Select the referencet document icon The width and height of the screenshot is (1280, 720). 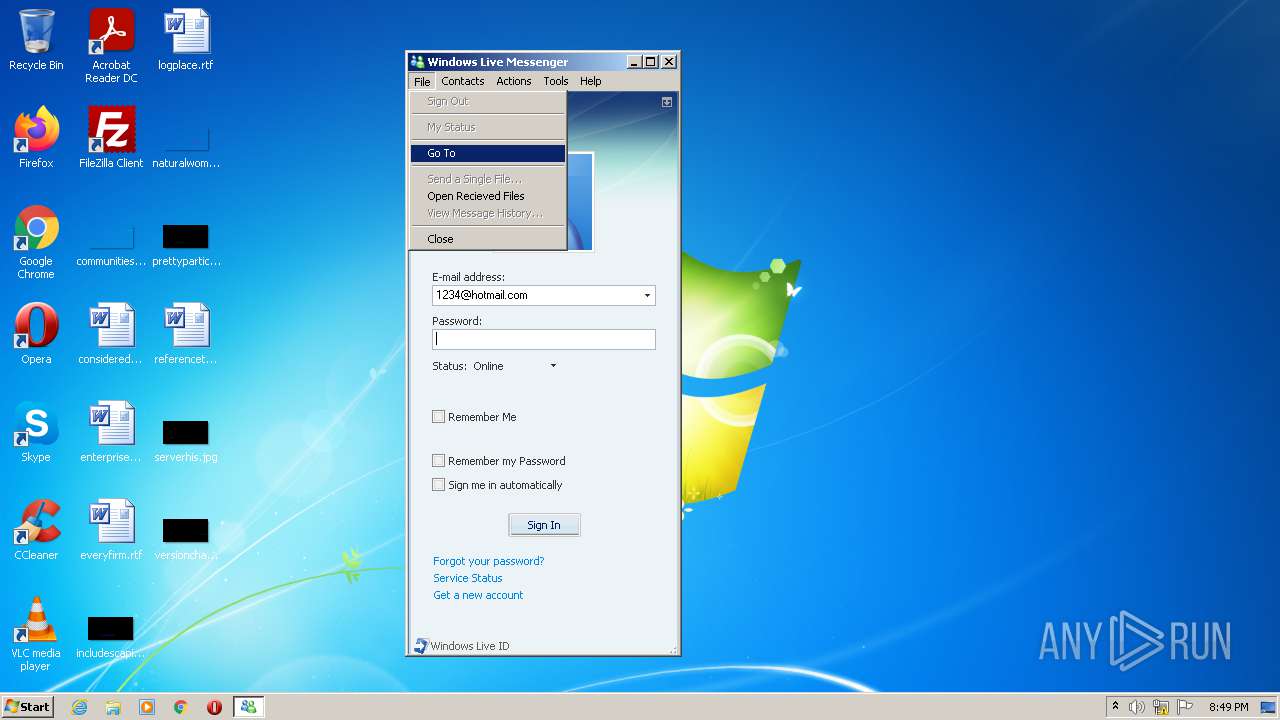coord(186,334)
